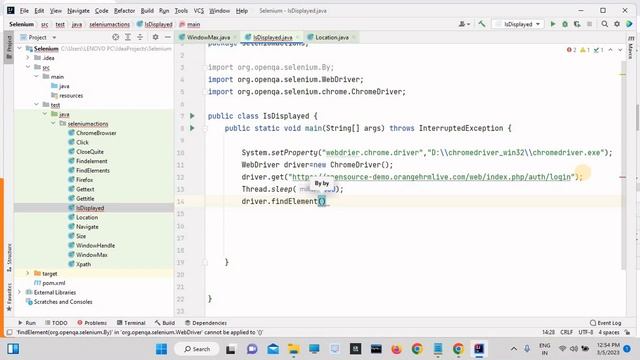
Task: Open pom.xml file
Action: click(x=53, y=283)
